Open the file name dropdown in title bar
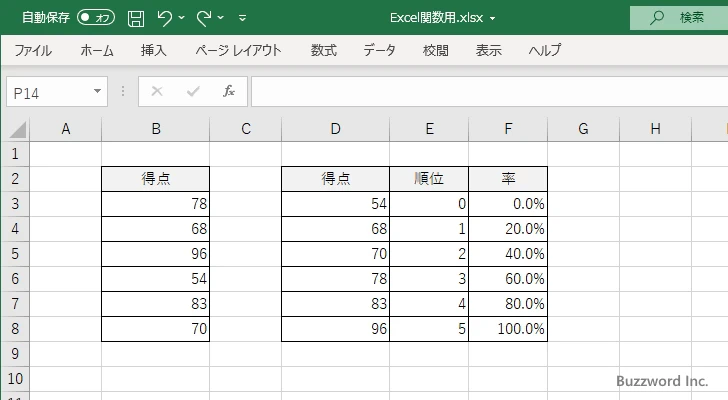Viewport: 728px width, 400px height. pos(493,18)
